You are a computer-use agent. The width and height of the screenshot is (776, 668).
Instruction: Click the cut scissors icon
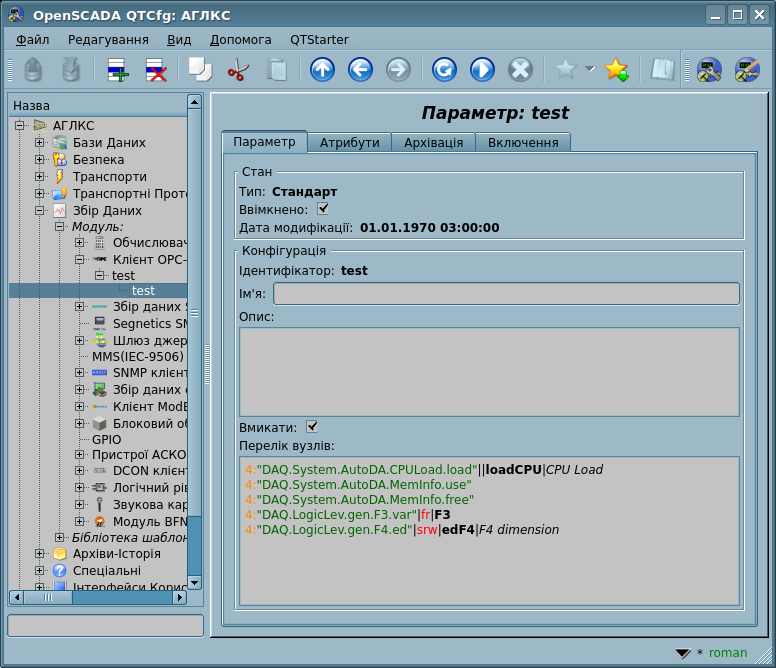[238, 70]
